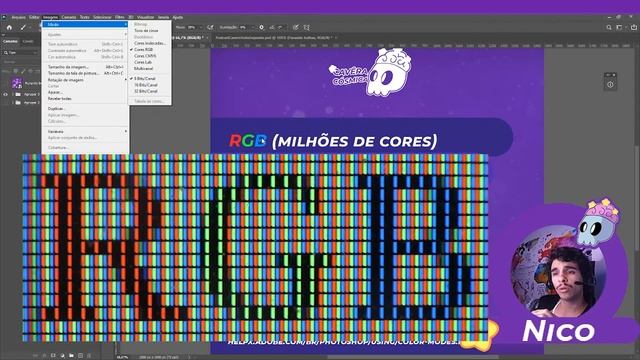Screen dimensions: 640x360
Task: Click the search magnifier icon at top right
Action: click(609, 27)
